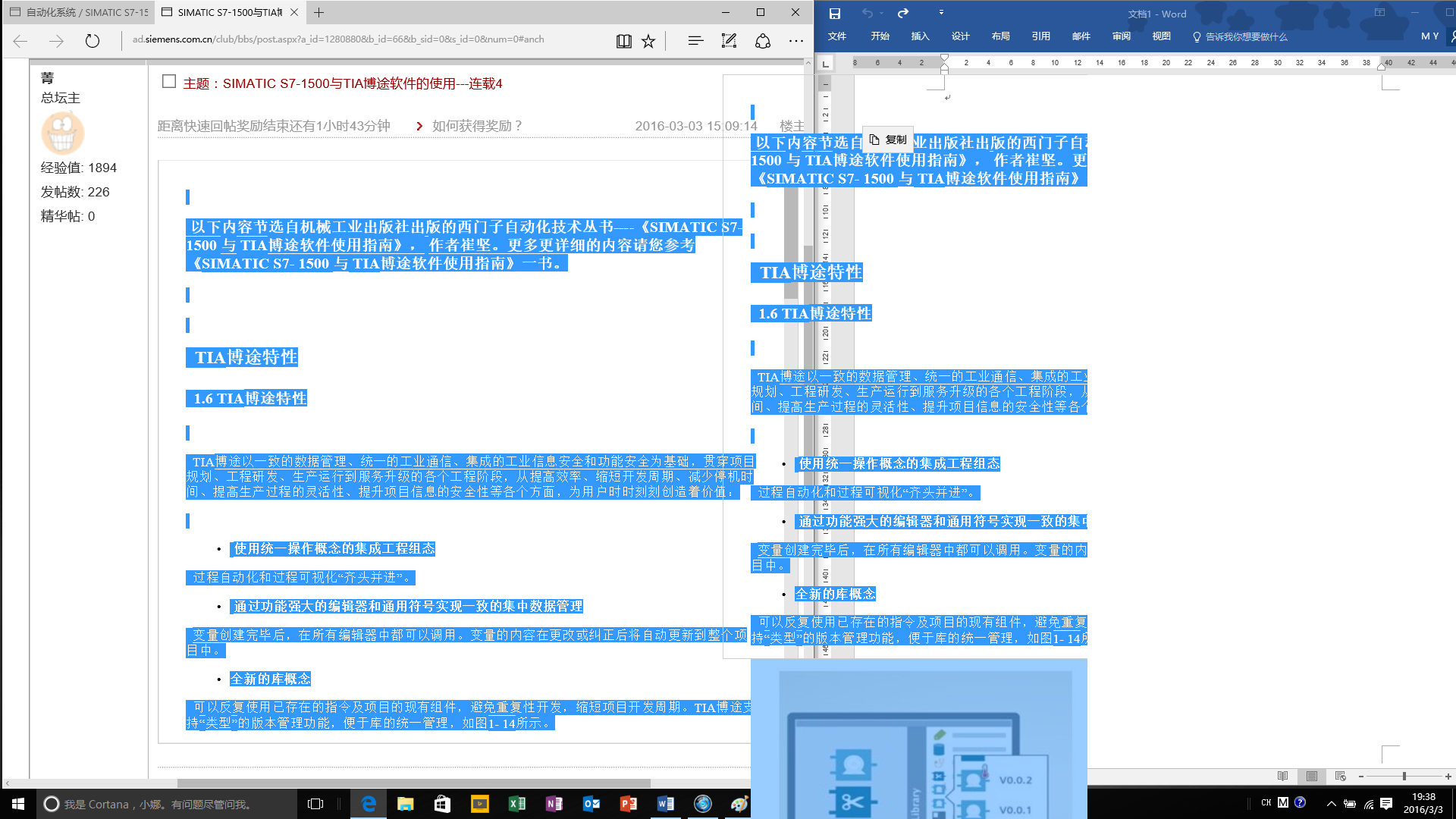The image size is (1456, 819).
Task: Switch Word to Web Layout view
Action: coord(1341,776)
